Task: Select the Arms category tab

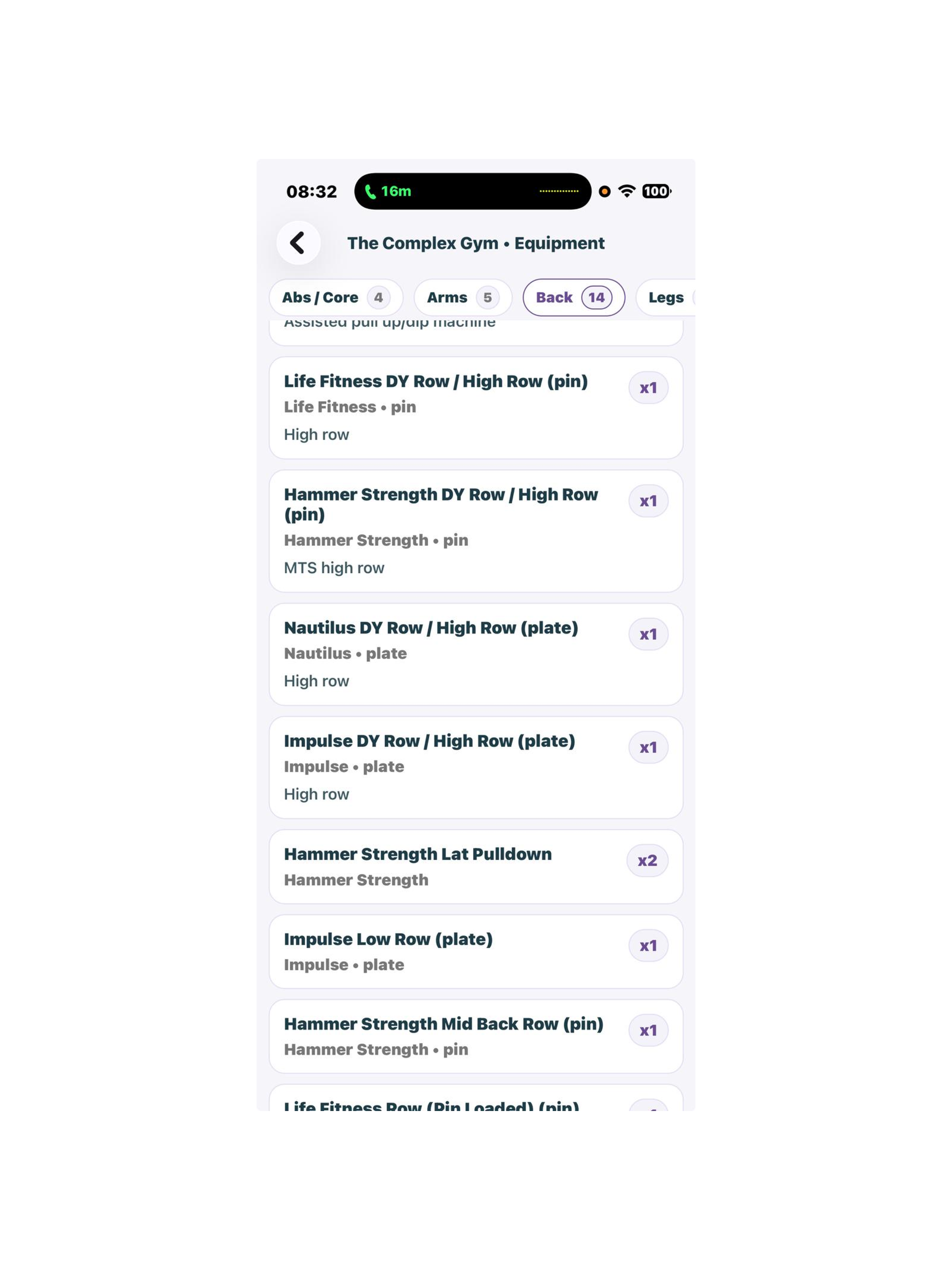Action: point(463,298)
